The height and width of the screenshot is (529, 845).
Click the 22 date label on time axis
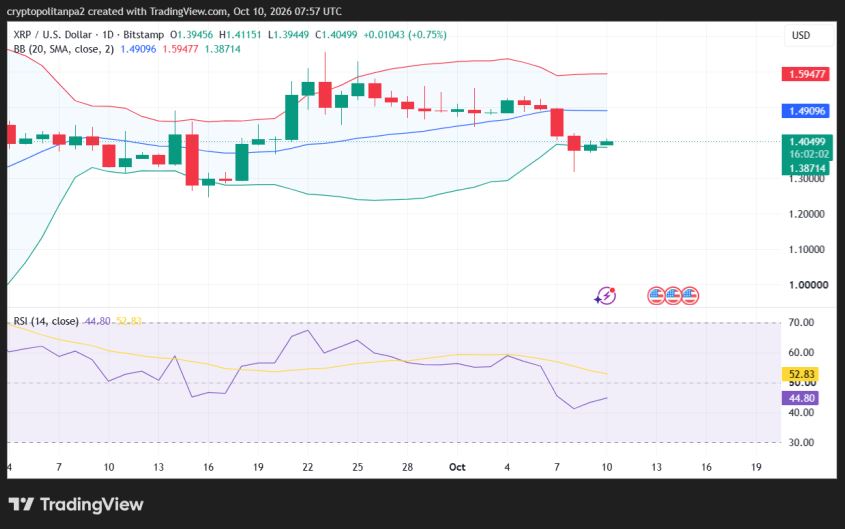point(308,467)
